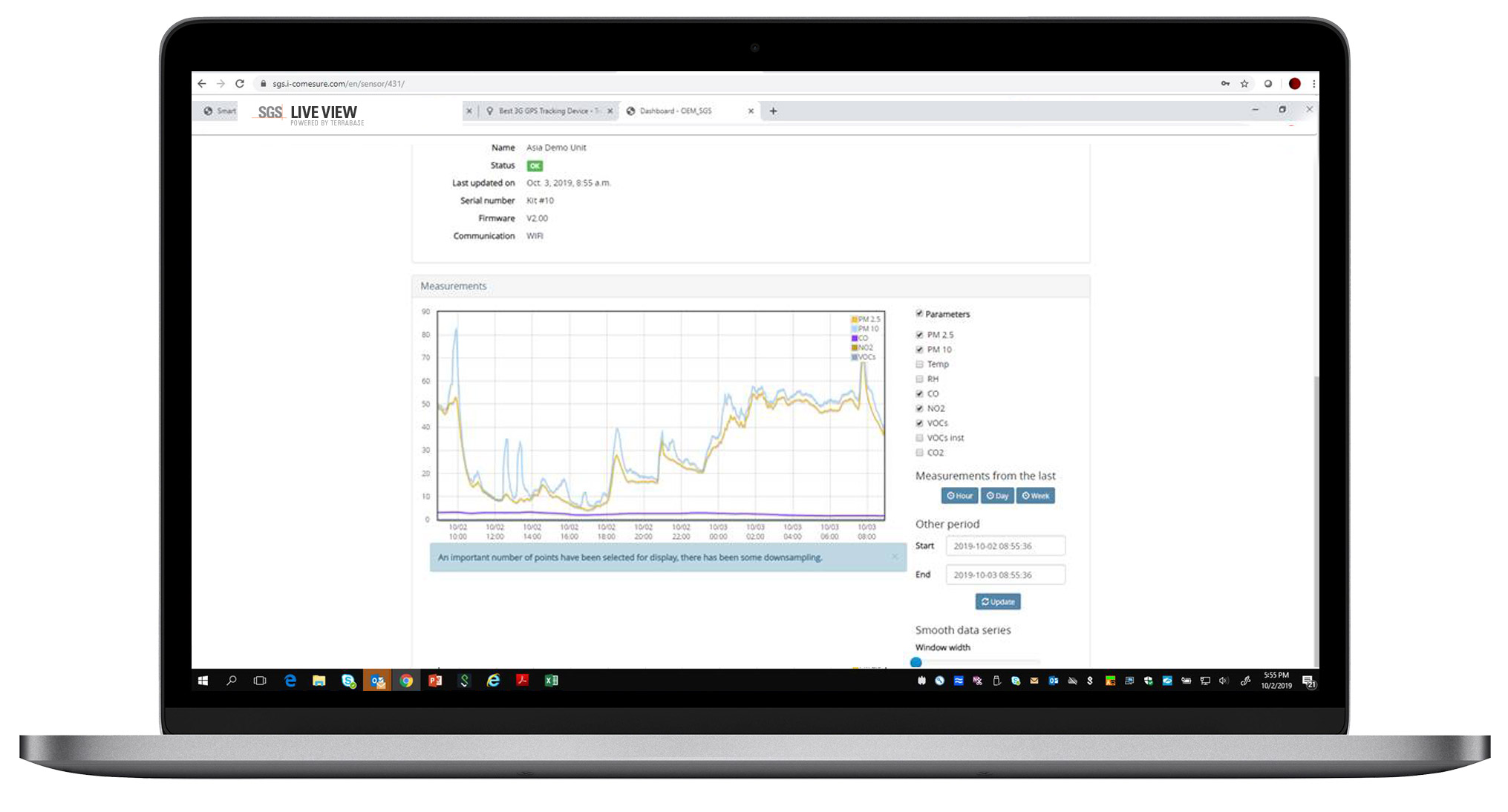The height and width of the screenshot is (812, 1508).
Task: Select the Dashboard - OEM_SGS tab
Action: 676,111
